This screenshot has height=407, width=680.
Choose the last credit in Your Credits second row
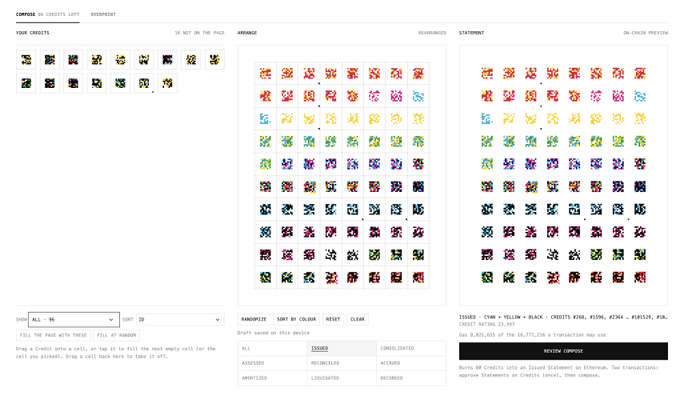coord(167,83)
